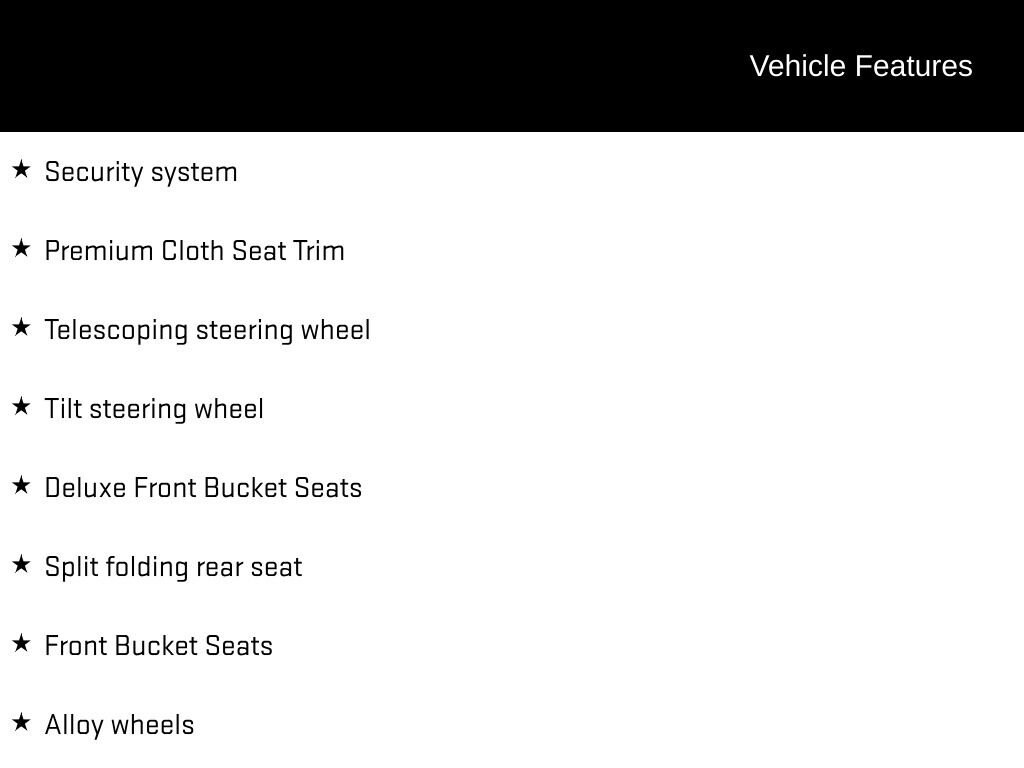Click the black header banner
This screenshot has height=768, width=1024.
click(512, 66)
